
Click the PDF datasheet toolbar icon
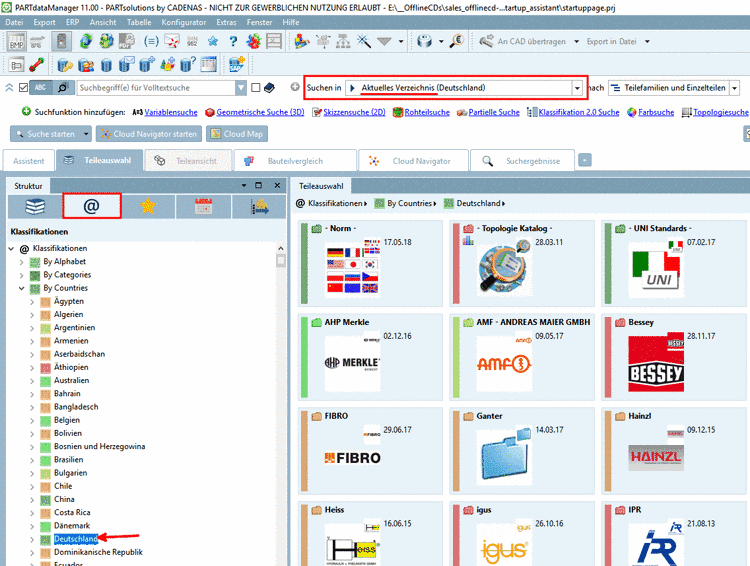126,42
